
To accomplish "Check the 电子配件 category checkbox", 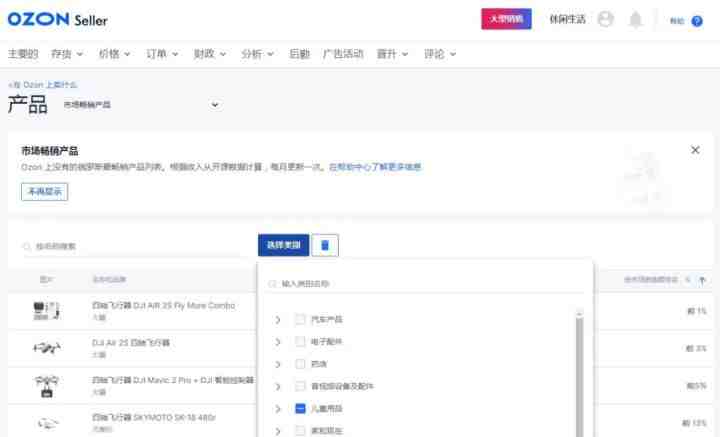I will click(x=300, y=342).
